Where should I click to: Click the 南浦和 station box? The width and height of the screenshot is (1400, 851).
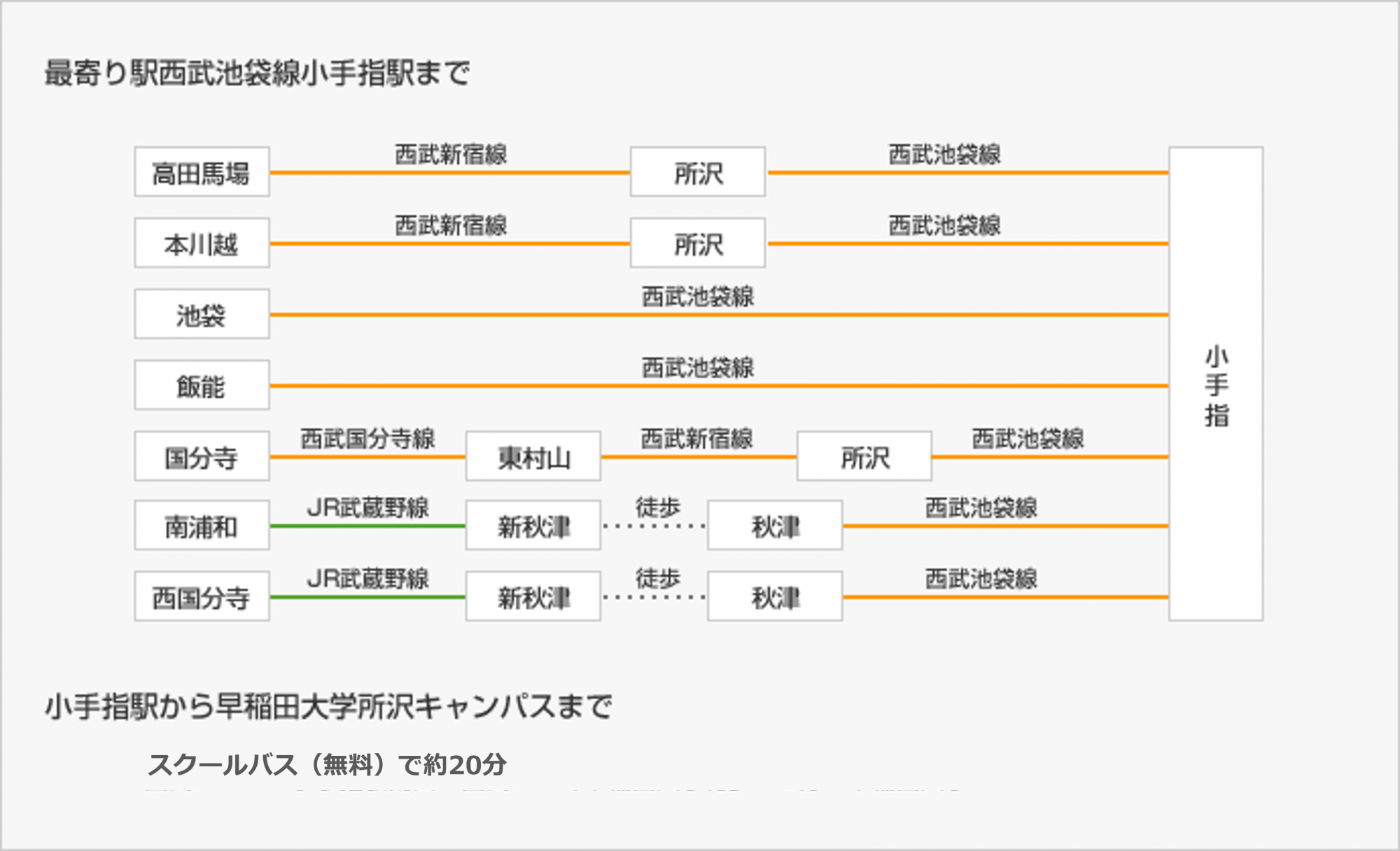point(202,526)
